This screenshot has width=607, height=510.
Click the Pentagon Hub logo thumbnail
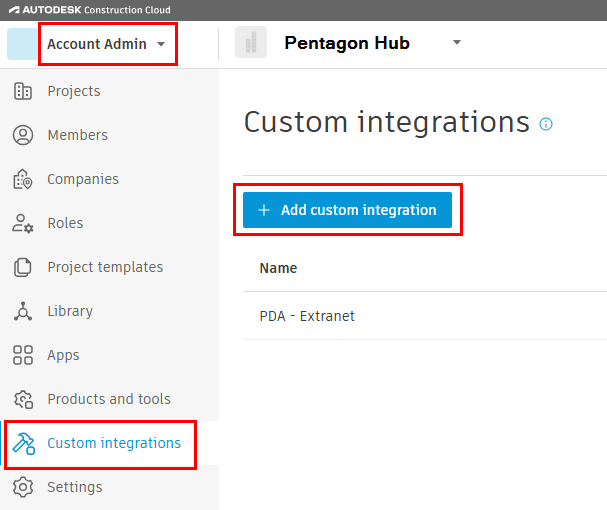point(251,43)
